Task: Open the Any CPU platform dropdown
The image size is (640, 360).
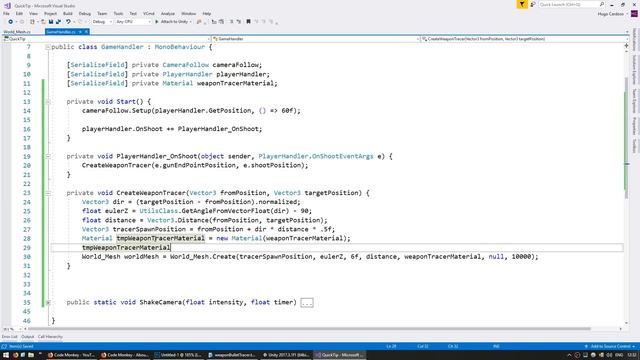Action: tap(133, 22)
